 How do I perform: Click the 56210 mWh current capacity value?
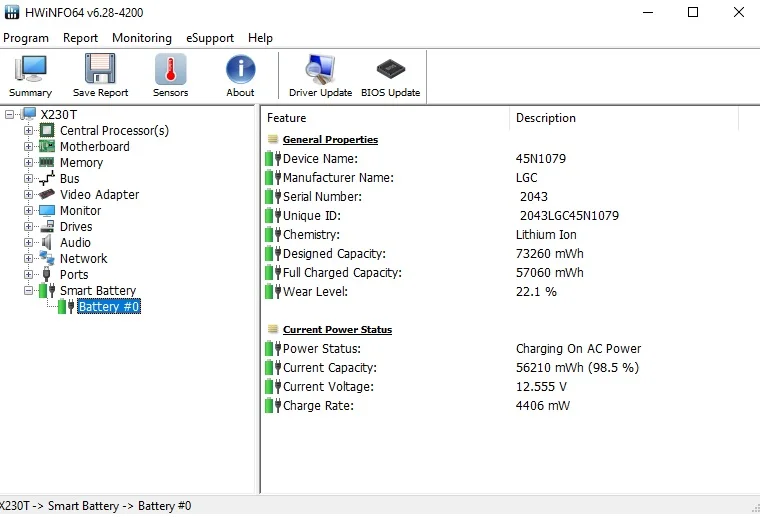577,368
